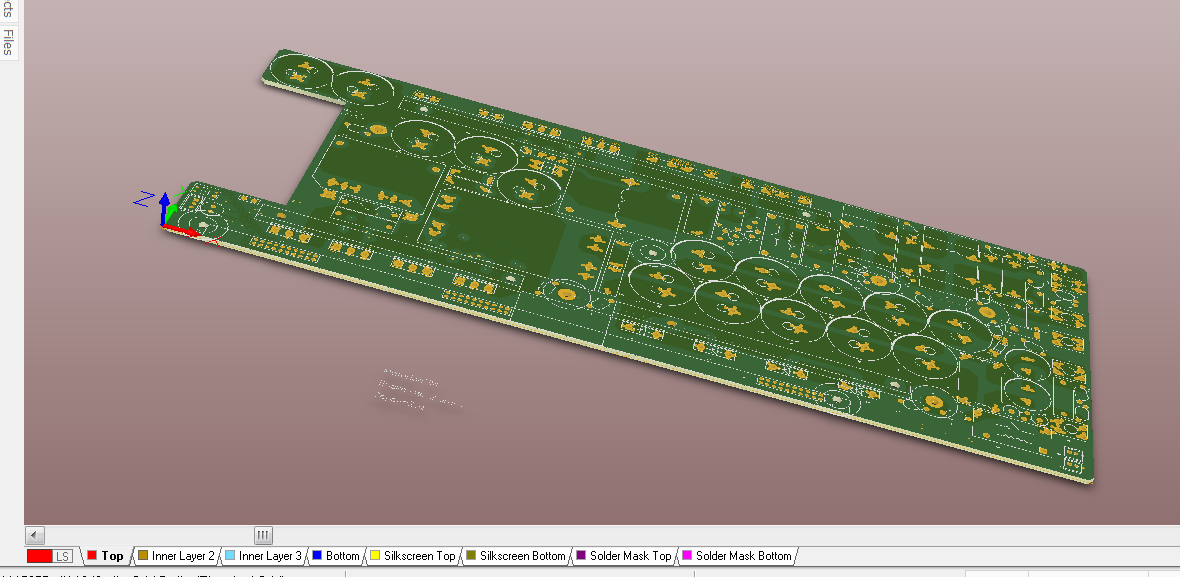Click the magenta Solder Mask Bottom square
The image size is (1180, 577).
tap(687, 556)
